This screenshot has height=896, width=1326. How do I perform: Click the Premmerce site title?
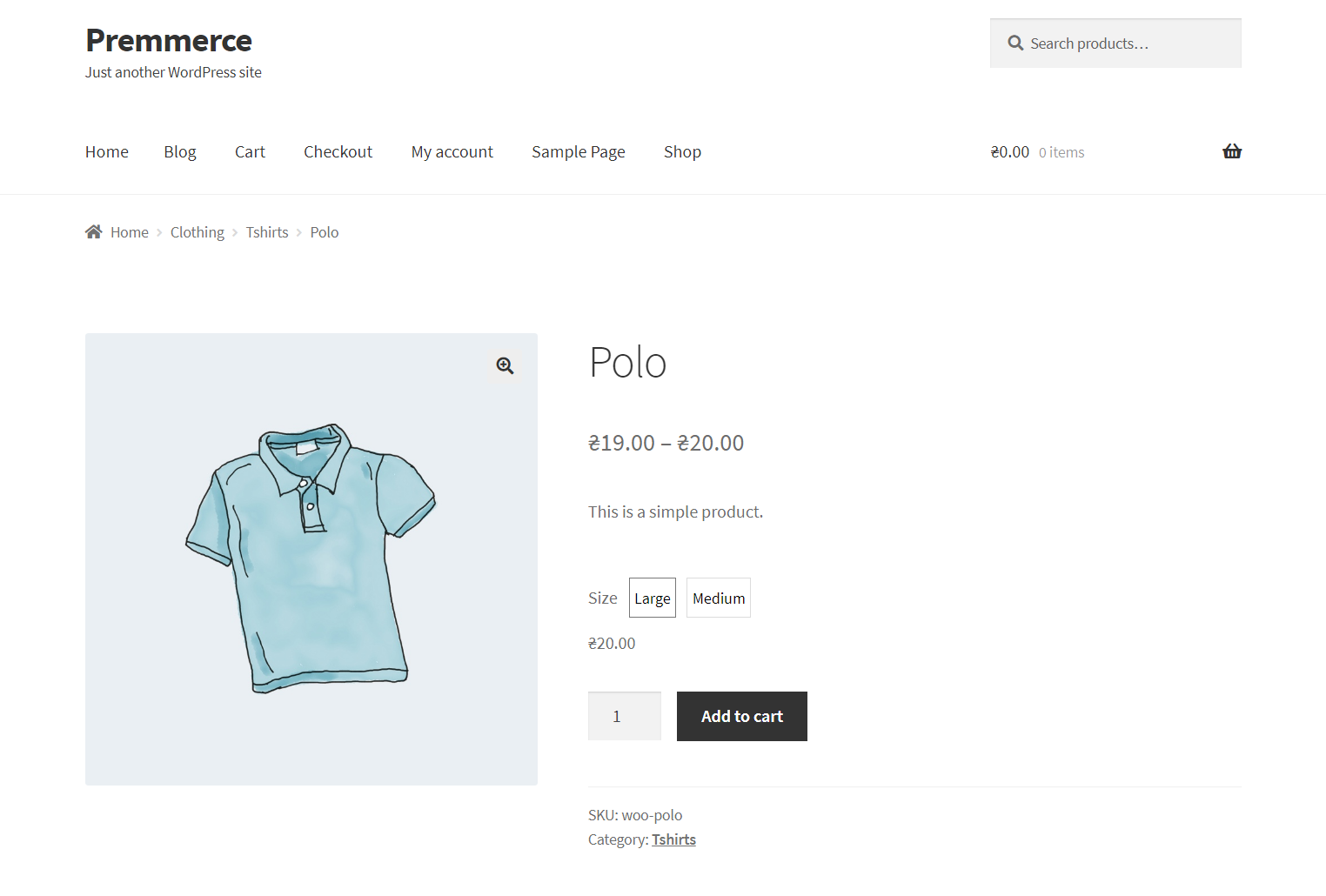169,40
